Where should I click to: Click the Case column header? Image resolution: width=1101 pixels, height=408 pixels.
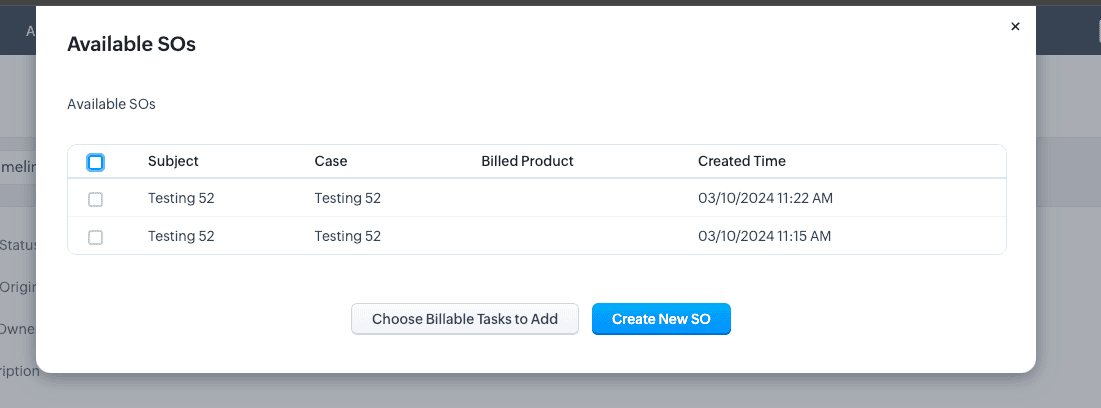point(331,161)
